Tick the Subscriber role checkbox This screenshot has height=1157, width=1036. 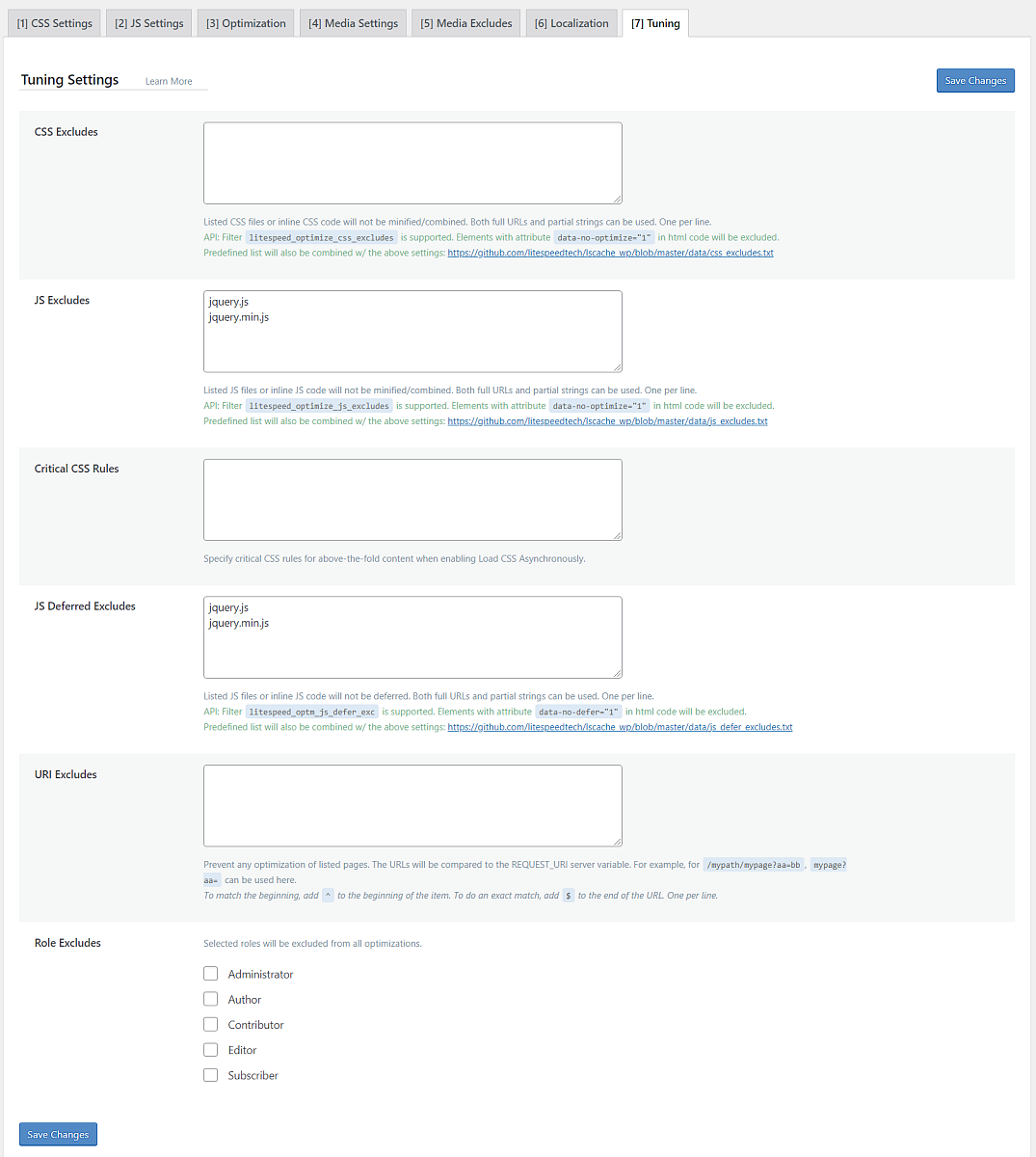(x=210, y=1074)
